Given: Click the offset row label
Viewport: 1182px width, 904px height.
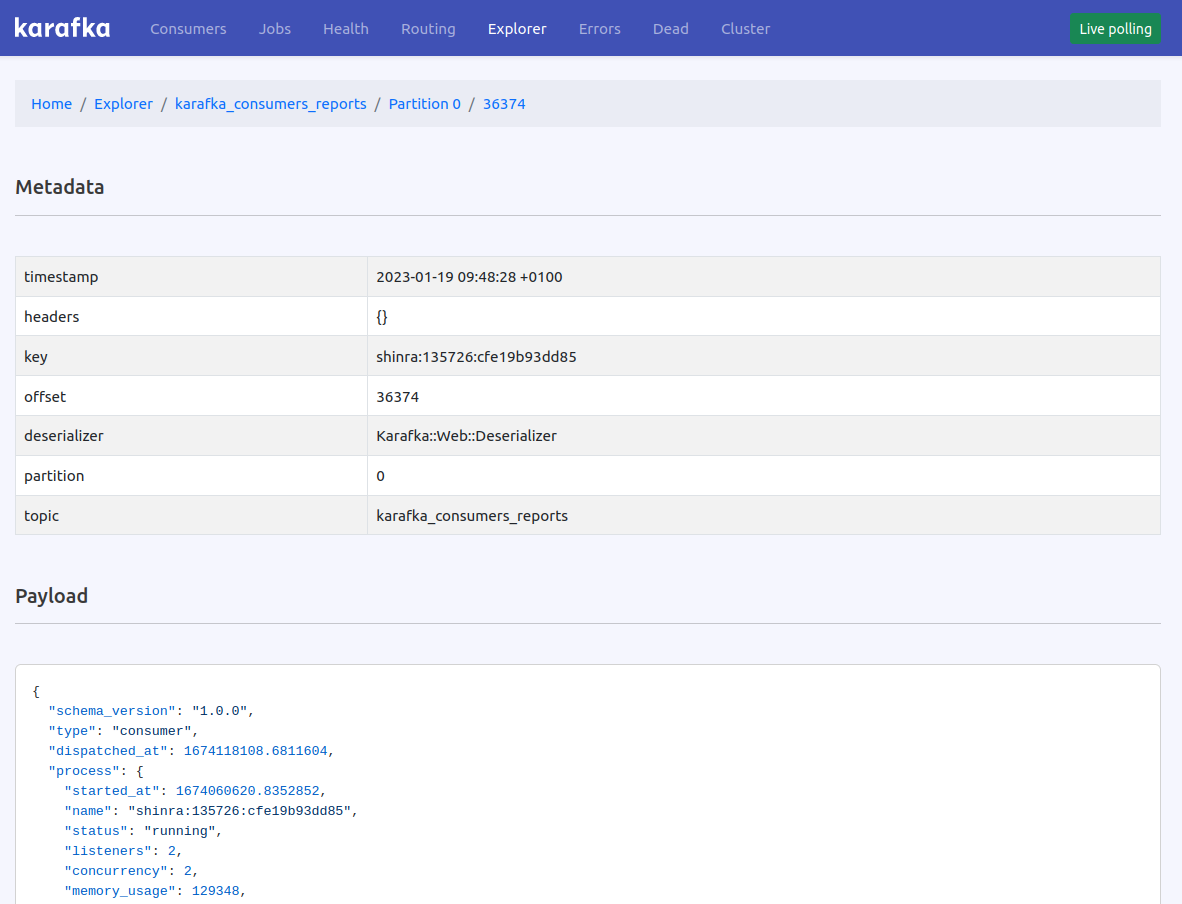Looking at the screenshot, I should (x=45, y=397).
